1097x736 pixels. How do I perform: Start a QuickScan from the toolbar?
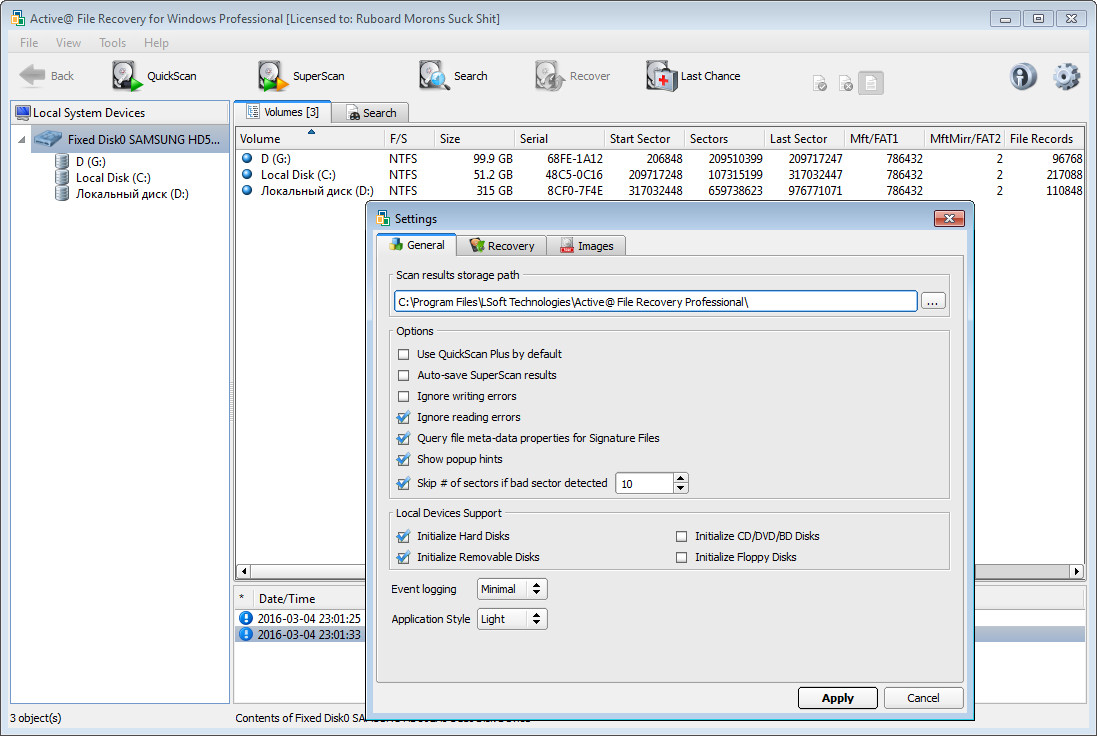pyautogui.click(x=154, y=76)
